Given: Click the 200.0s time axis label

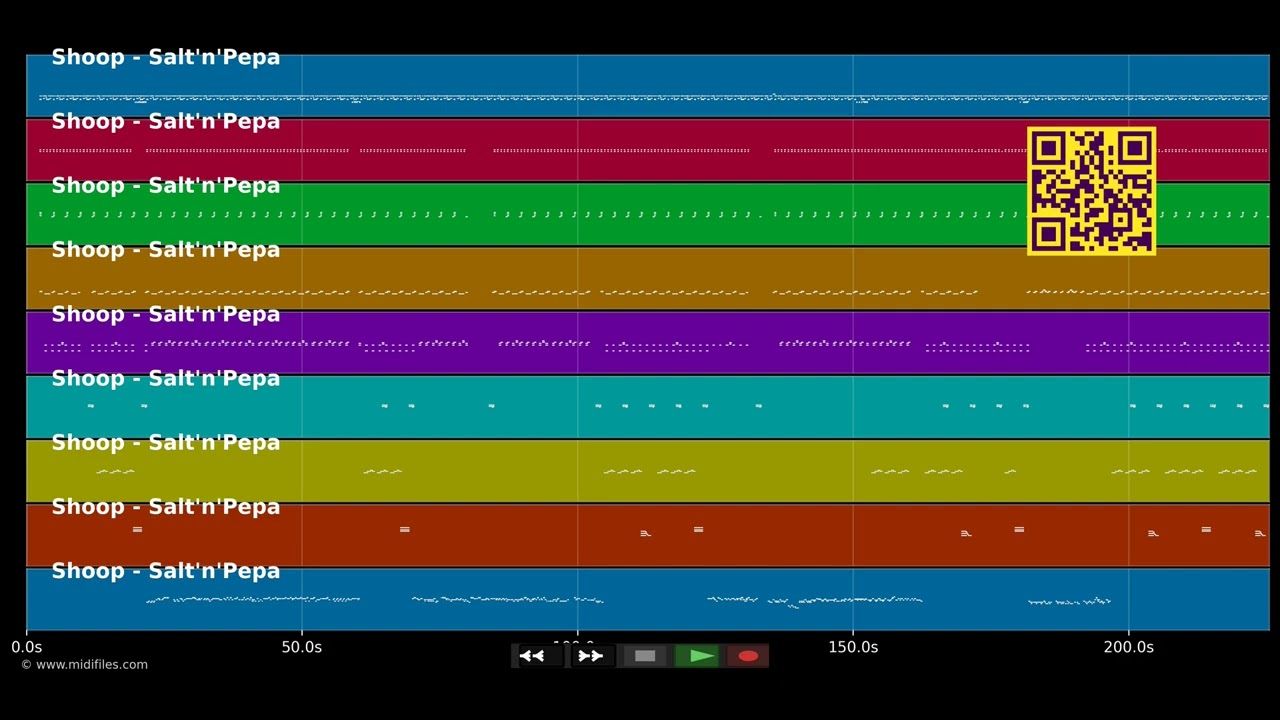Looking at the screenshot, I should pyautogui.click(x=1129, y=647).
